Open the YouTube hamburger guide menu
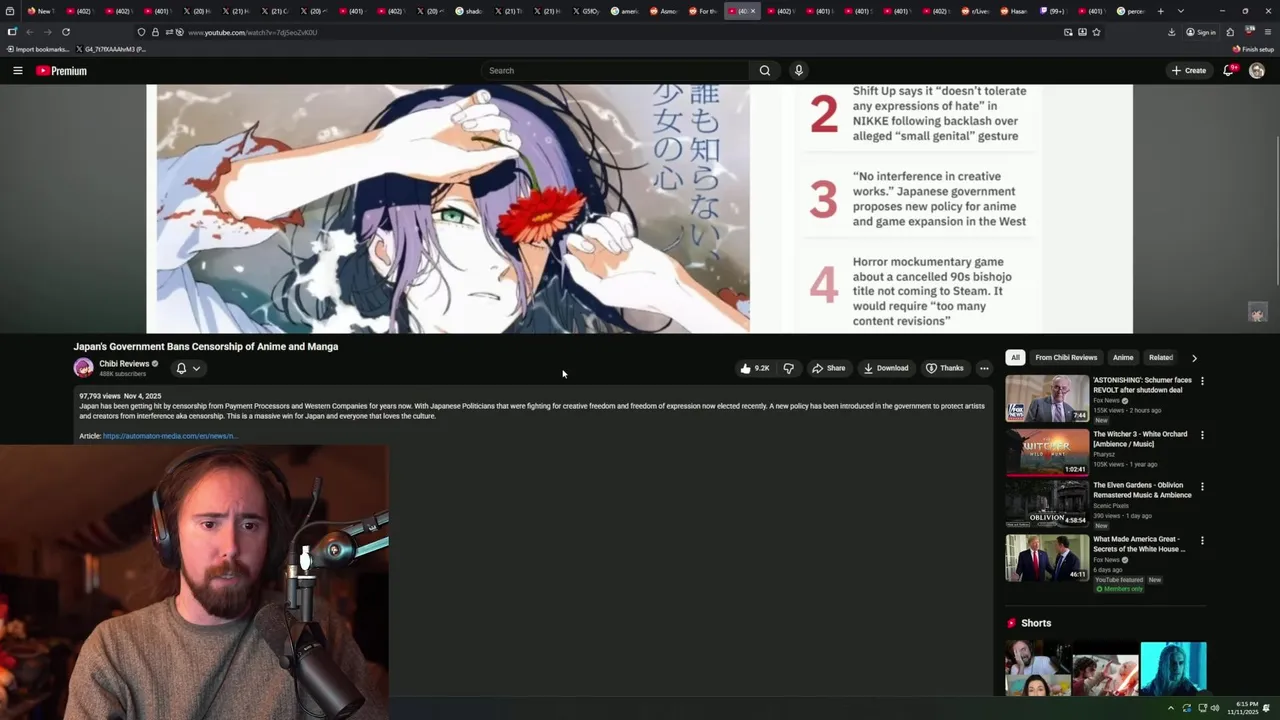The height and width of the screenshot is (720, 1280). tap(17, 71)
